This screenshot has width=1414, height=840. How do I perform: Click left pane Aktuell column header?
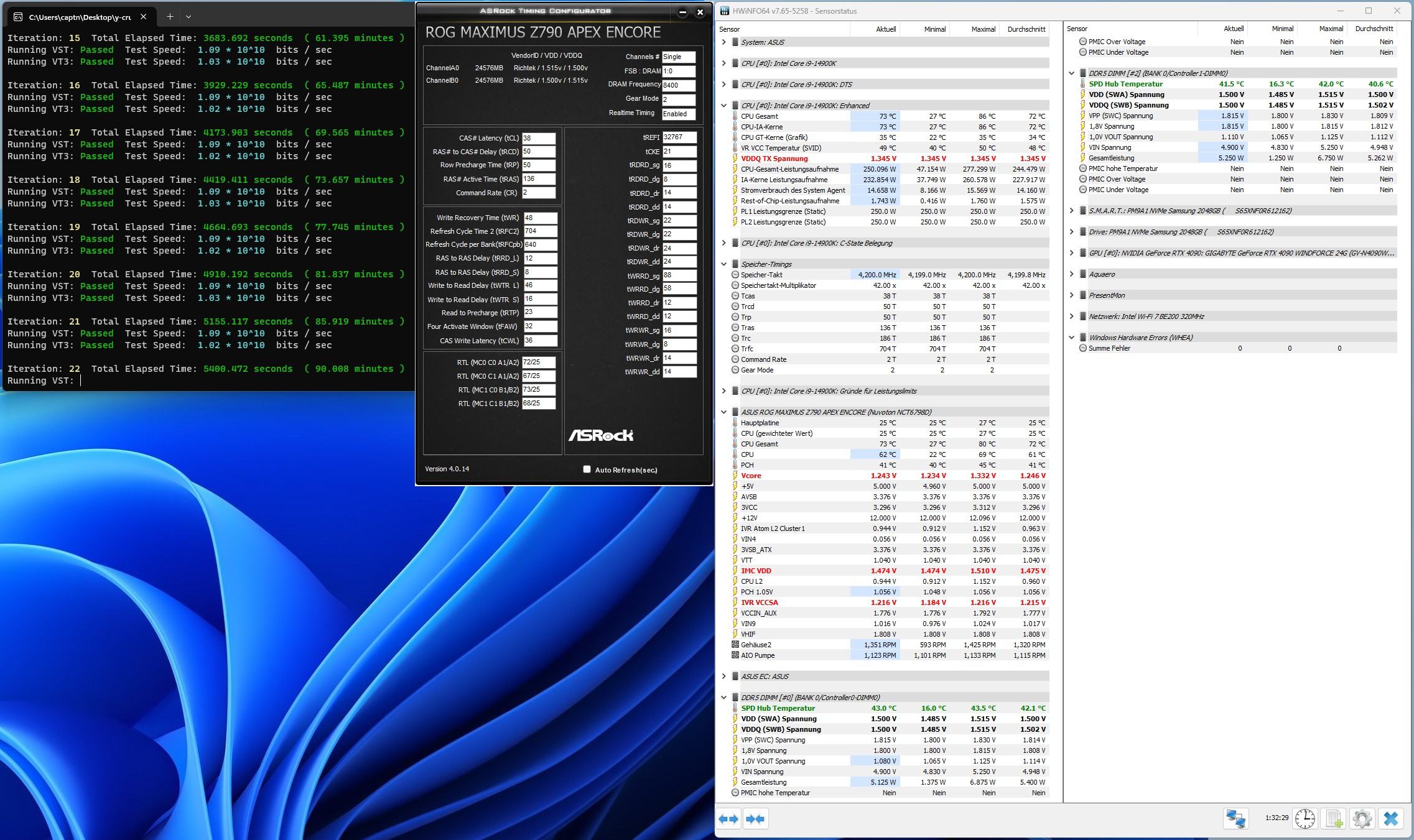click(x=875, y=29)
